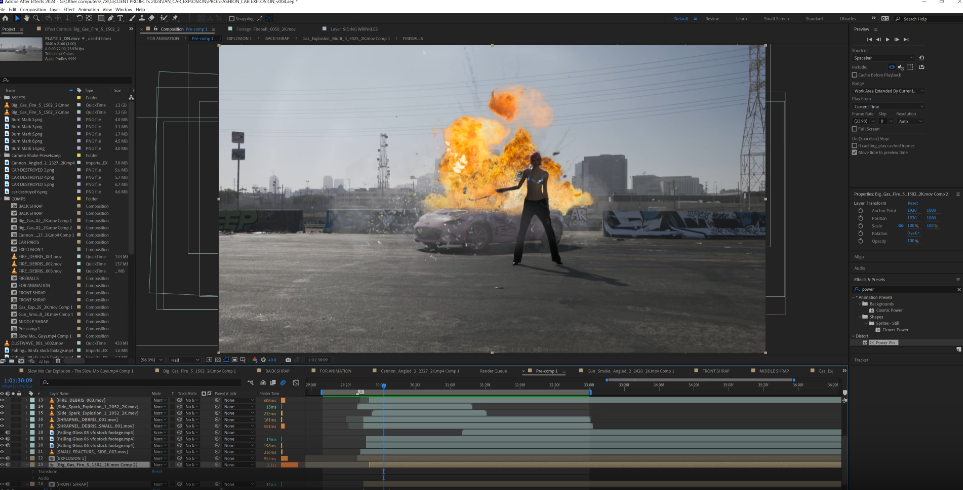Click Reset beside Transform in timeline
This screenshot has width=963, height=490.
(157, 472)
